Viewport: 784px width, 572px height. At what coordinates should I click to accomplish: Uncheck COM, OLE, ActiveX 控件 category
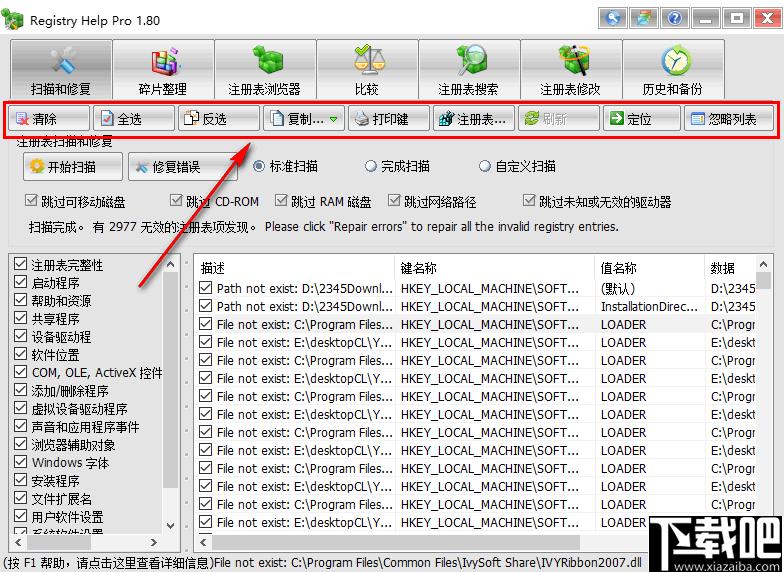tap(20, 372)
